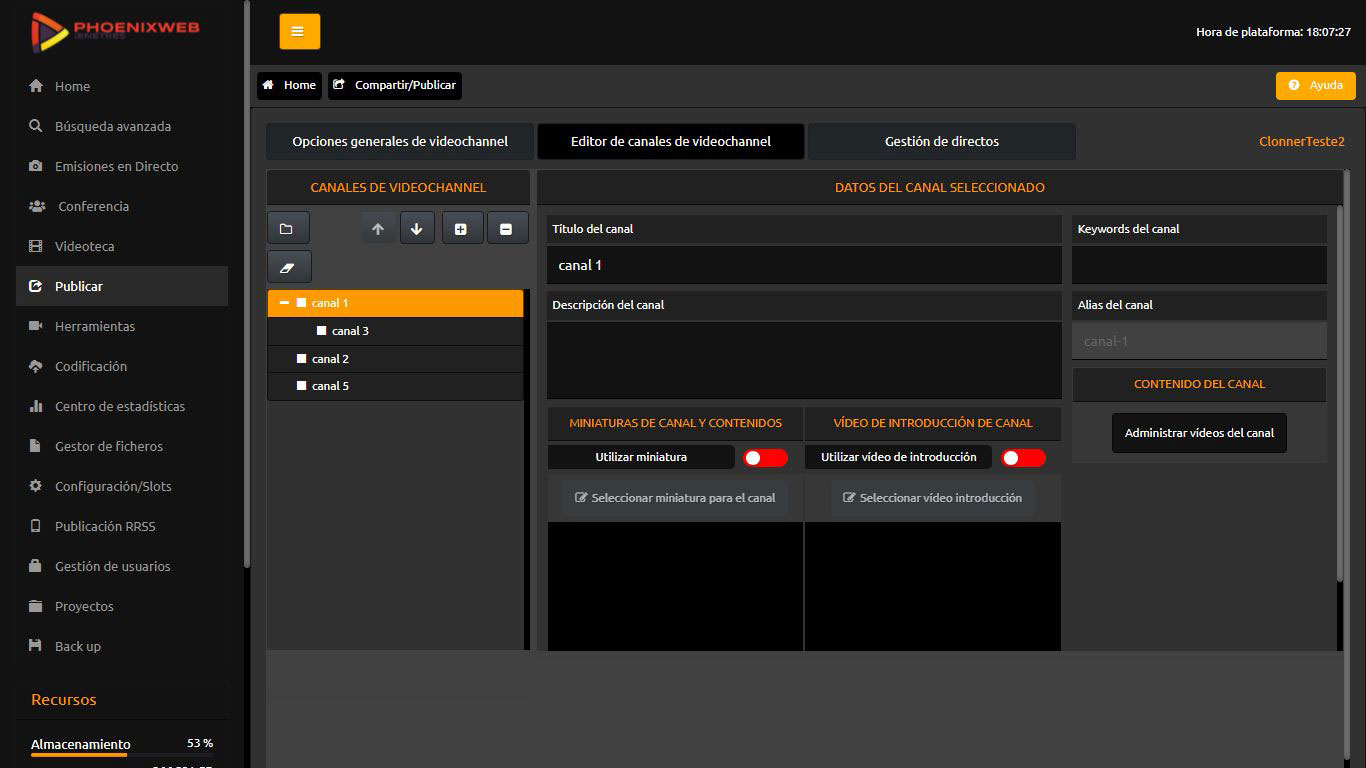Select canal 2 row in channel tree
The width and height of the screenshot is (1366, 768).
395,358
